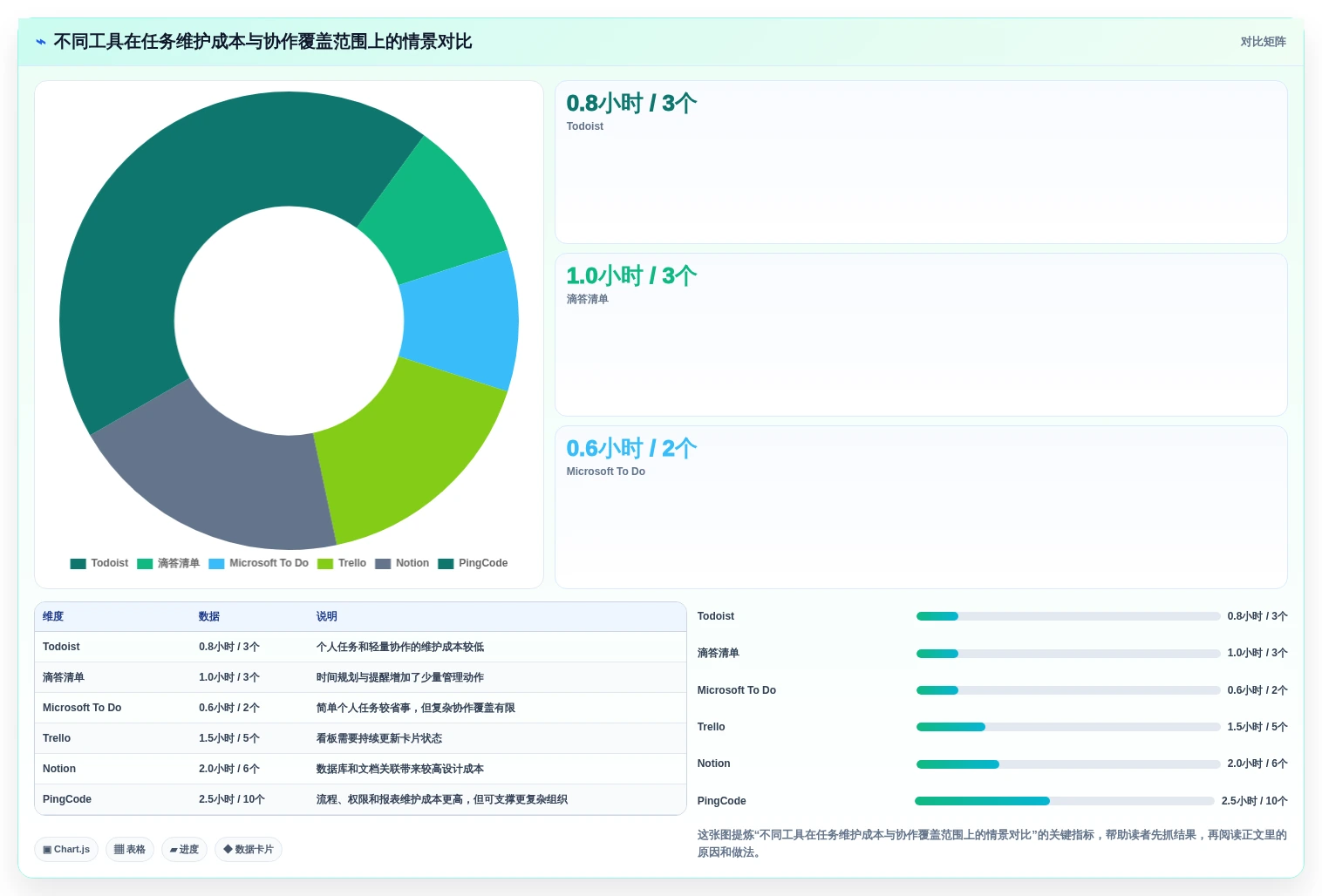This screenshot has height=896, width=1322.
Task: Toggle the Notion legend swatch
Action: 383,563
